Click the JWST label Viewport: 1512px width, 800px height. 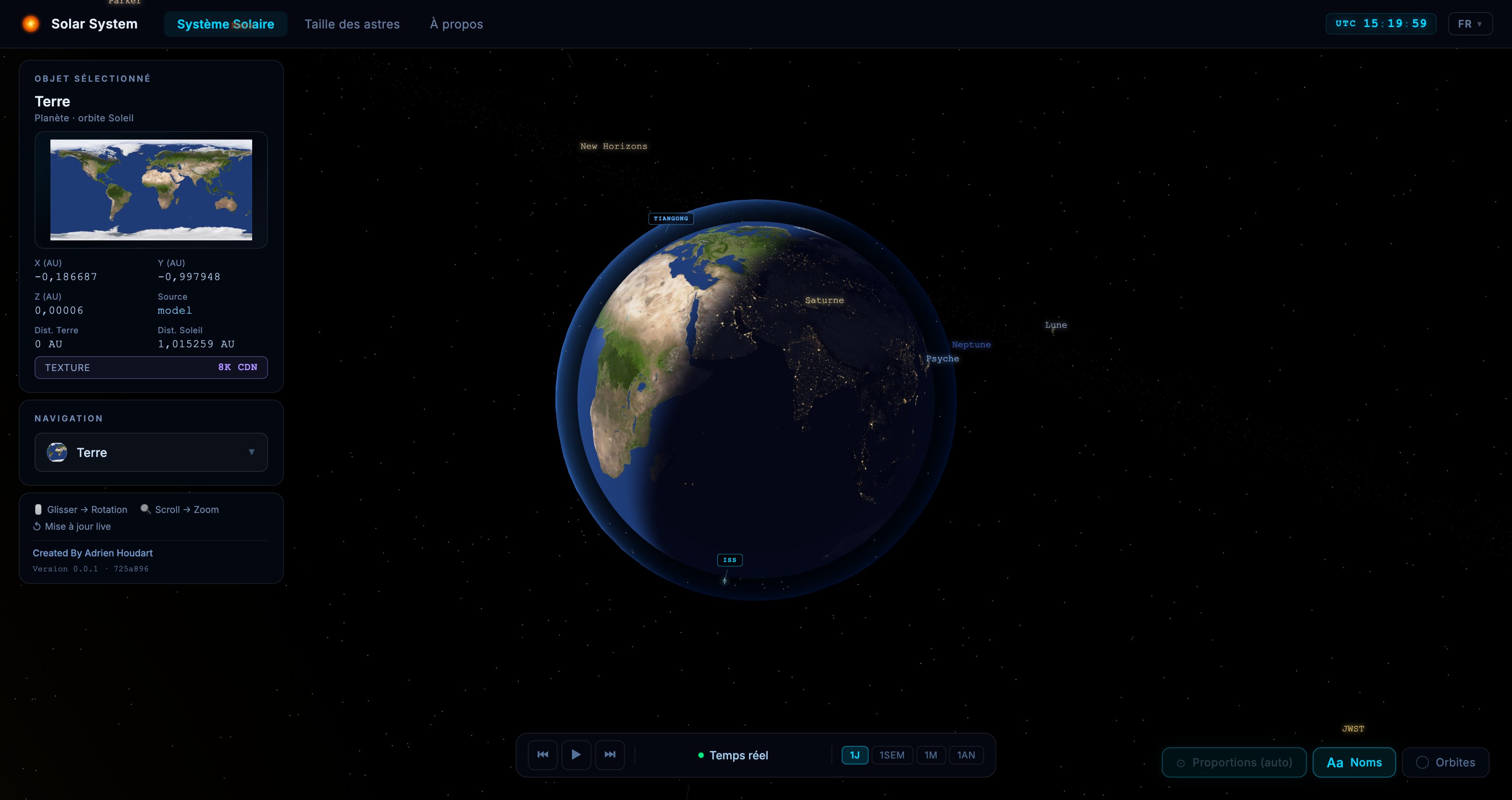coord(1353,729)
